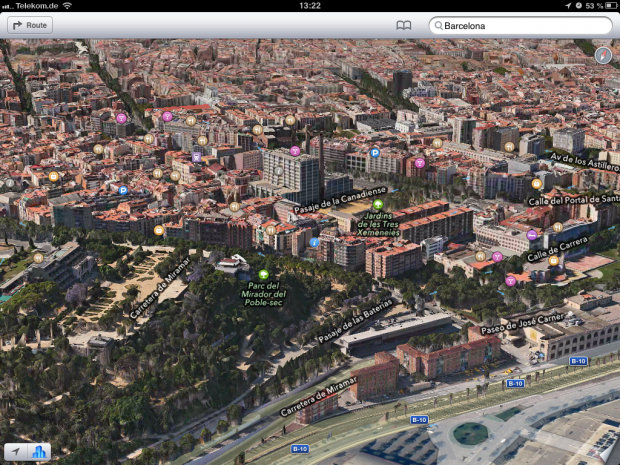The image size is (620, 465).
Task: Tap the location services arrow in status bar
Action: [568, 6]
